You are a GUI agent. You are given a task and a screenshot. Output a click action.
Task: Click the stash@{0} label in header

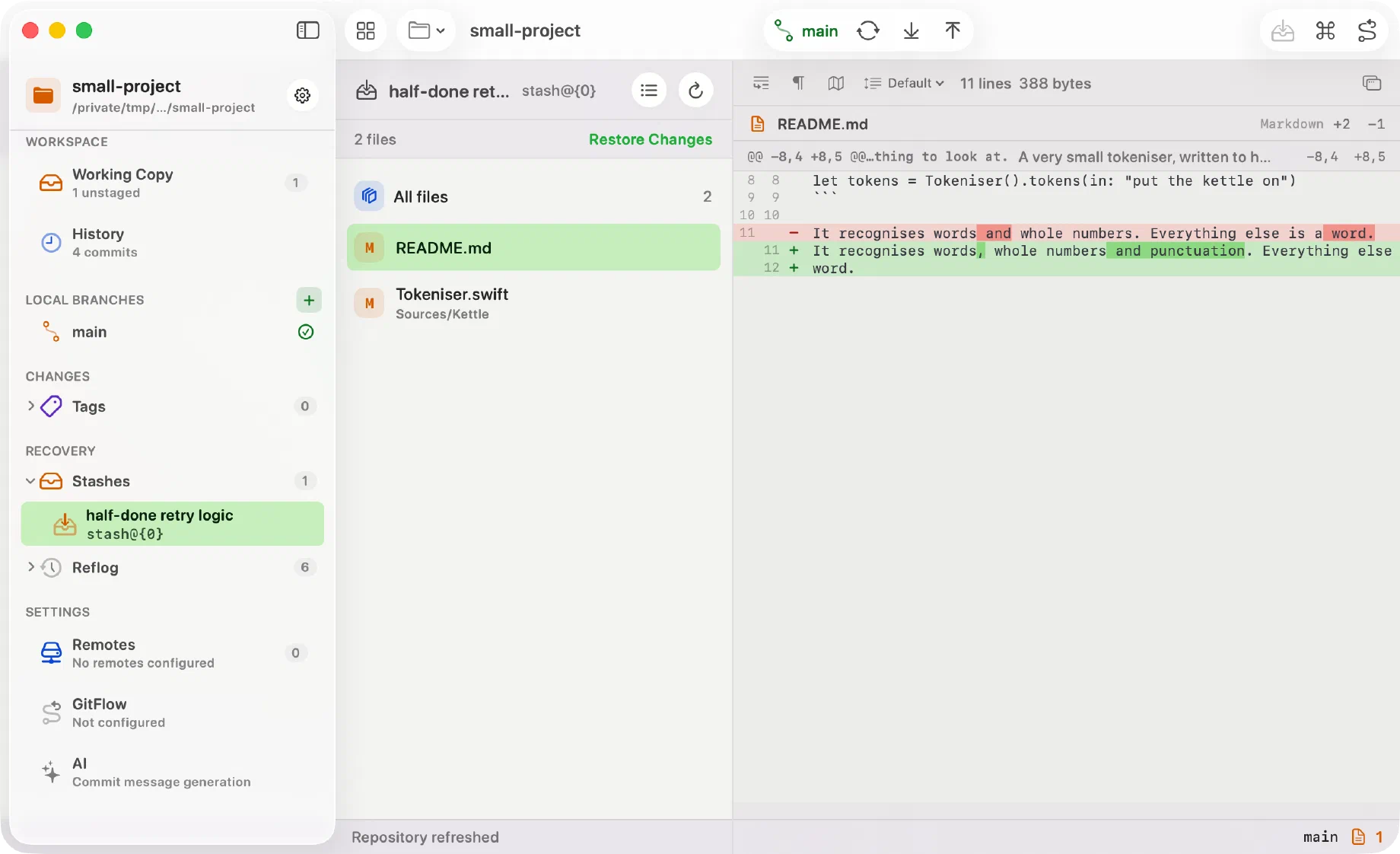tap(558, 91)
